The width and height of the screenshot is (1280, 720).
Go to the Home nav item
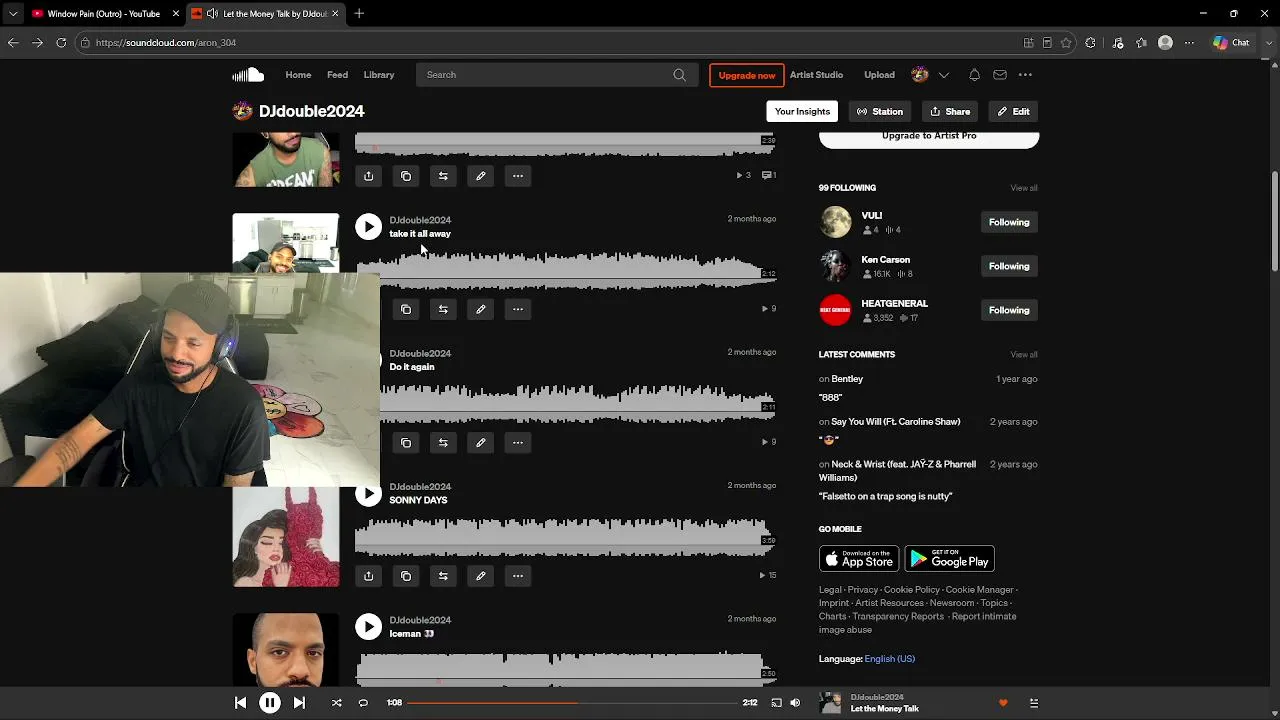click(x=298, y=75)
